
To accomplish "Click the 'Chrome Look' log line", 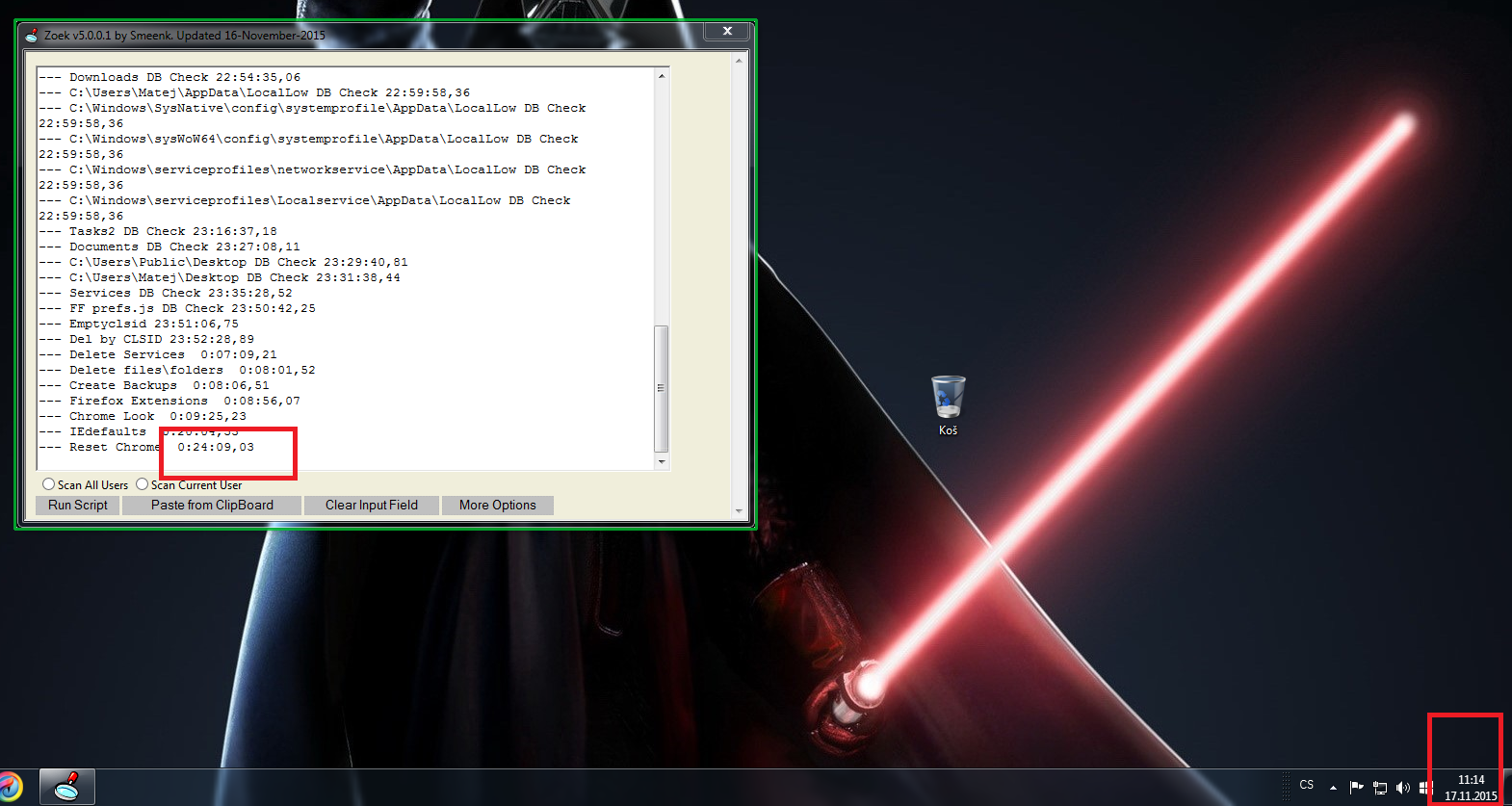I will pyautogui.click(x=143, y=416).
